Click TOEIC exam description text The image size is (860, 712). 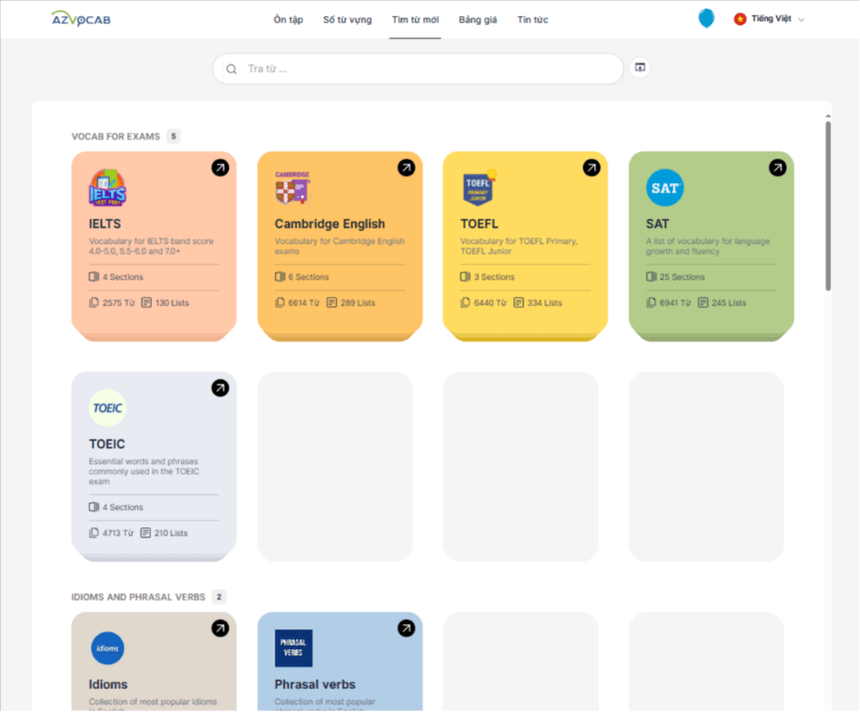144,471
